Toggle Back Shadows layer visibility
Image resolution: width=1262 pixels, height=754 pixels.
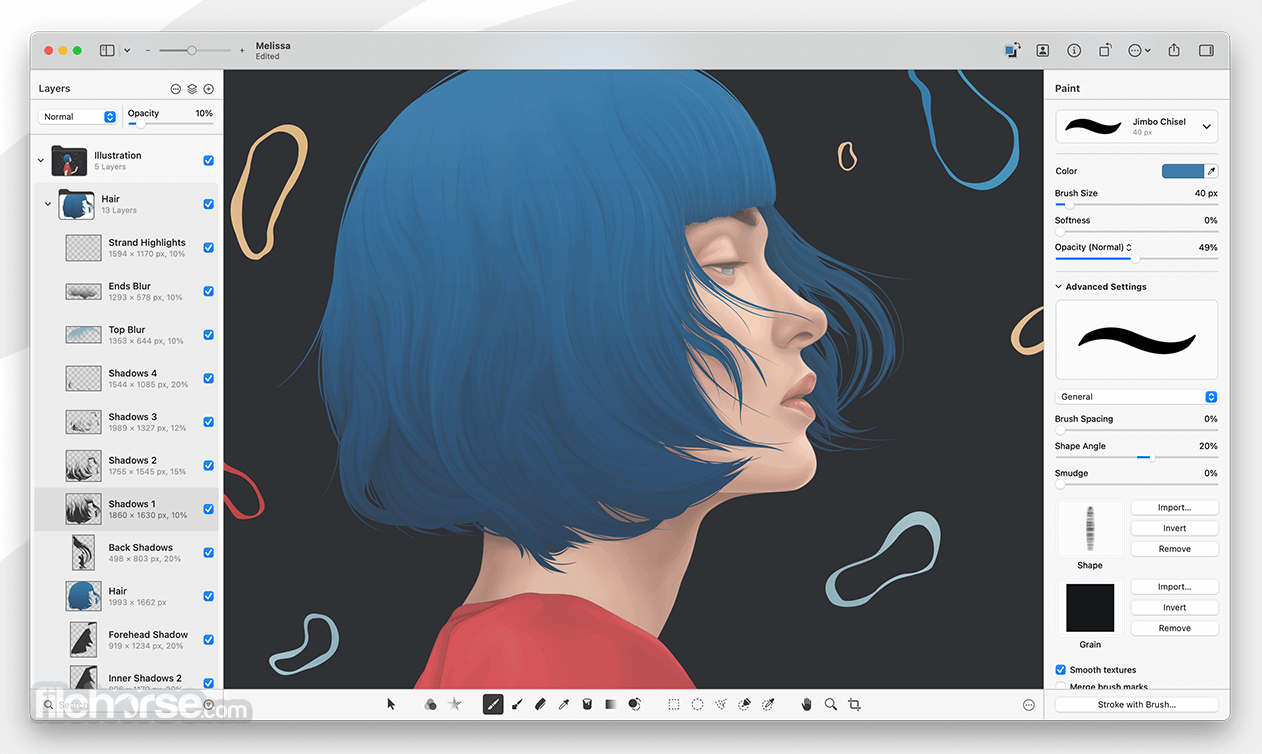coord(208,552)
